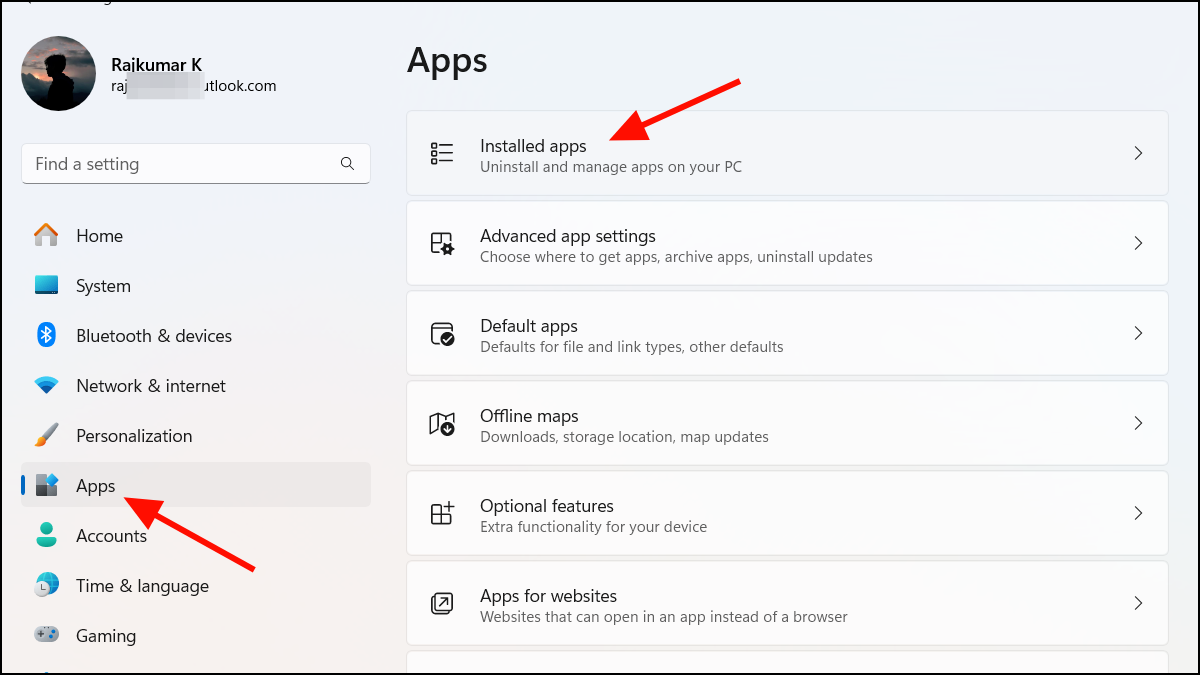Click the Find a setting search field
The width and height of the screenshot is (1200, 675).
pyautogui.click(x=180, y=163)
